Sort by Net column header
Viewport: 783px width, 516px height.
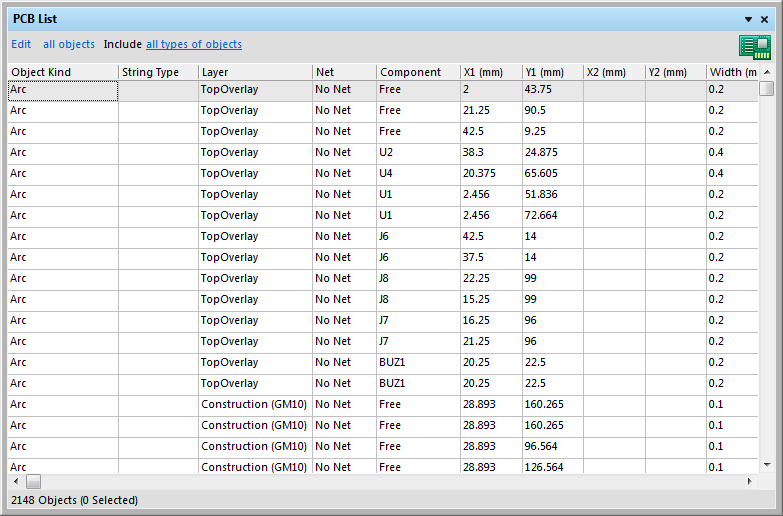coord(344,72)
